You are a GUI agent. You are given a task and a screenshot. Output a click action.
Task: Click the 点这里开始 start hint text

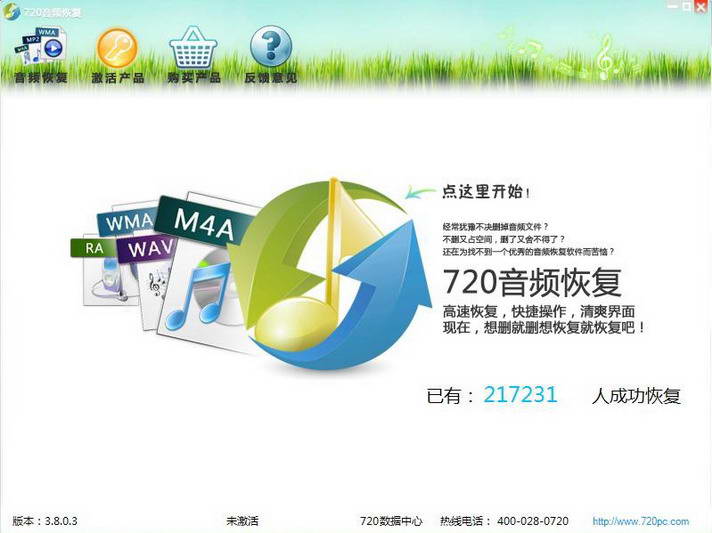(x=485, y=192)
